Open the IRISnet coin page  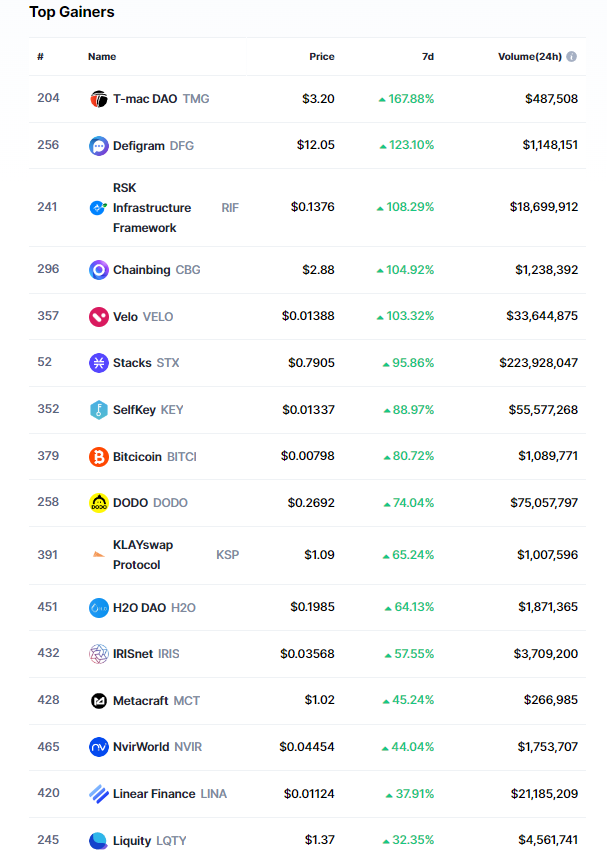(x=133, y=654)
